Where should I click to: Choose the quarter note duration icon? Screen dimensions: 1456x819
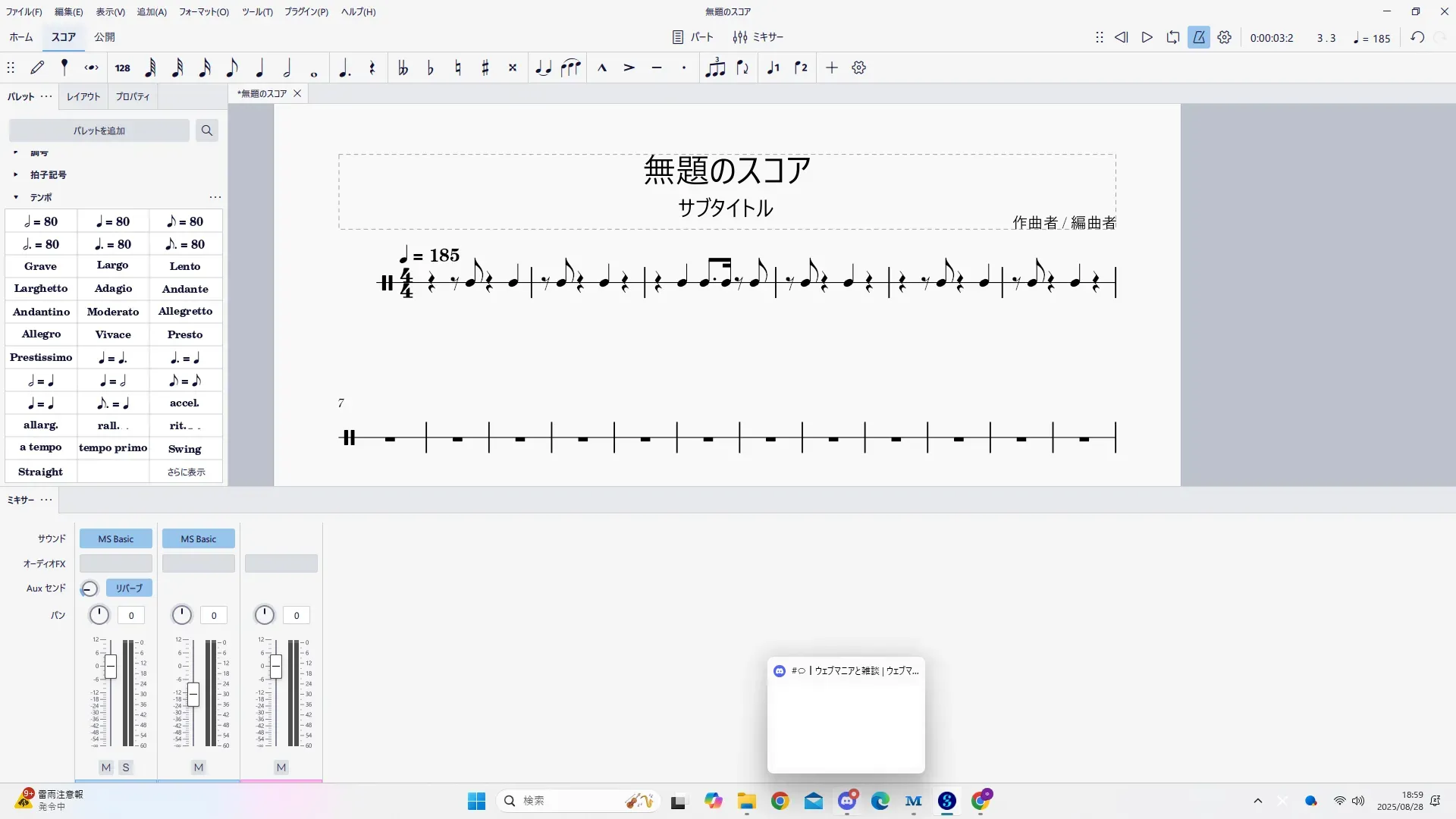259,67
